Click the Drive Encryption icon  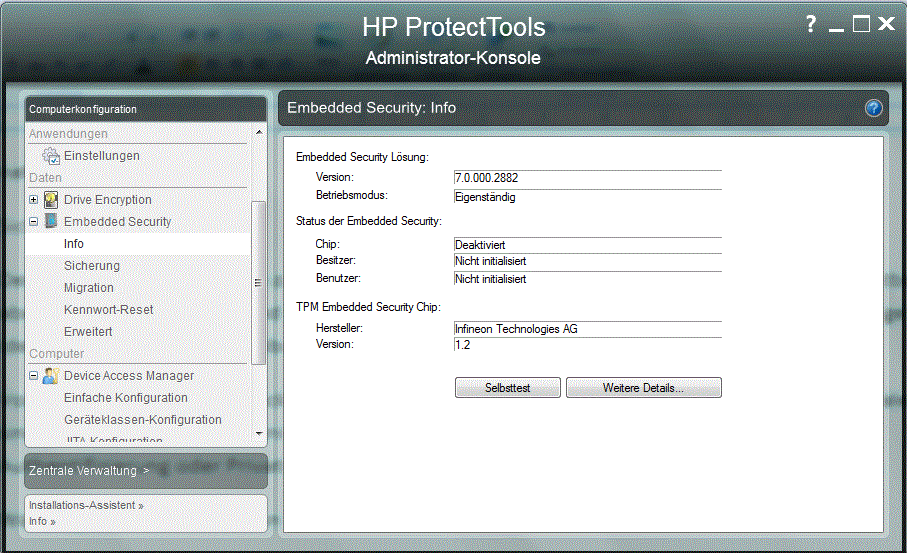point(51,200)
